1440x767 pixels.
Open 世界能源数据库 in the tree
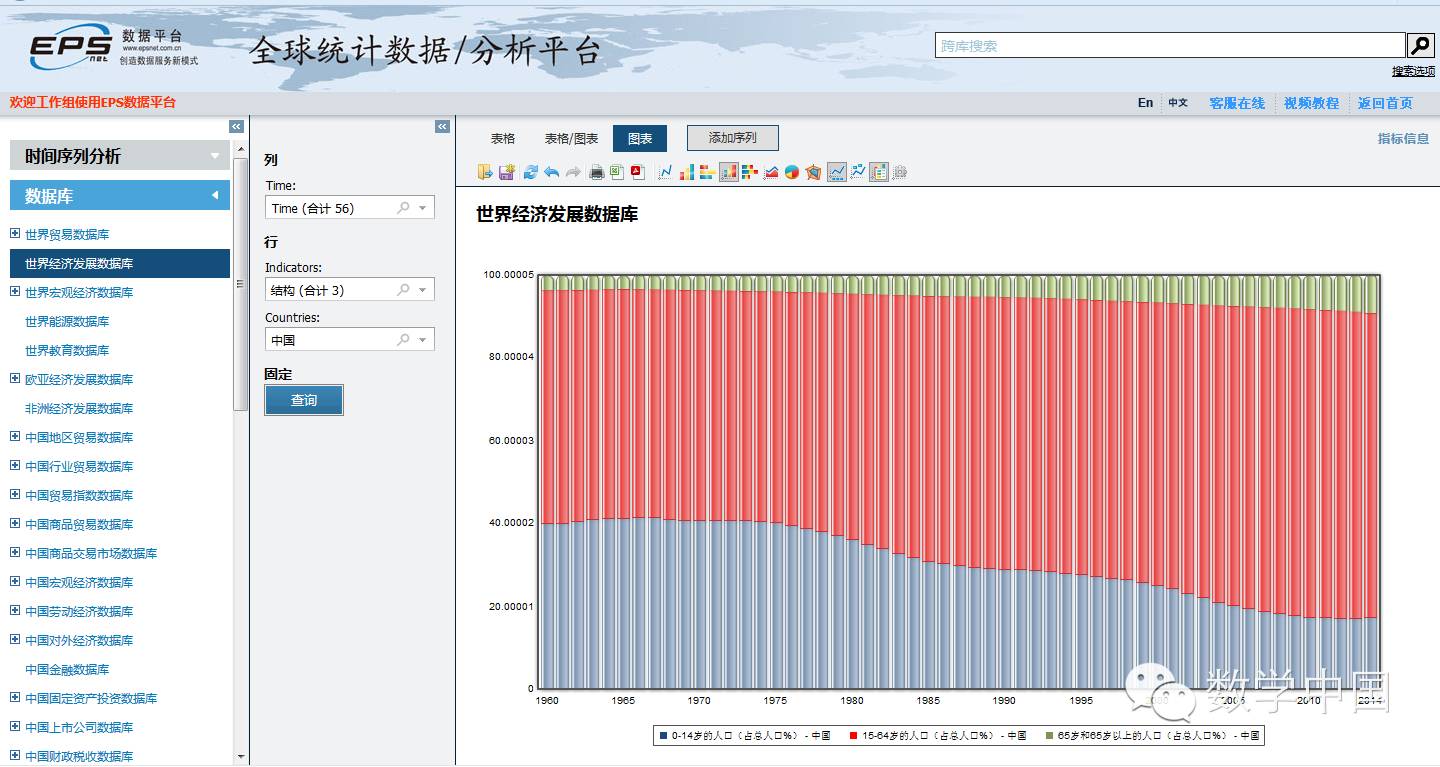(x=67, y=321)
